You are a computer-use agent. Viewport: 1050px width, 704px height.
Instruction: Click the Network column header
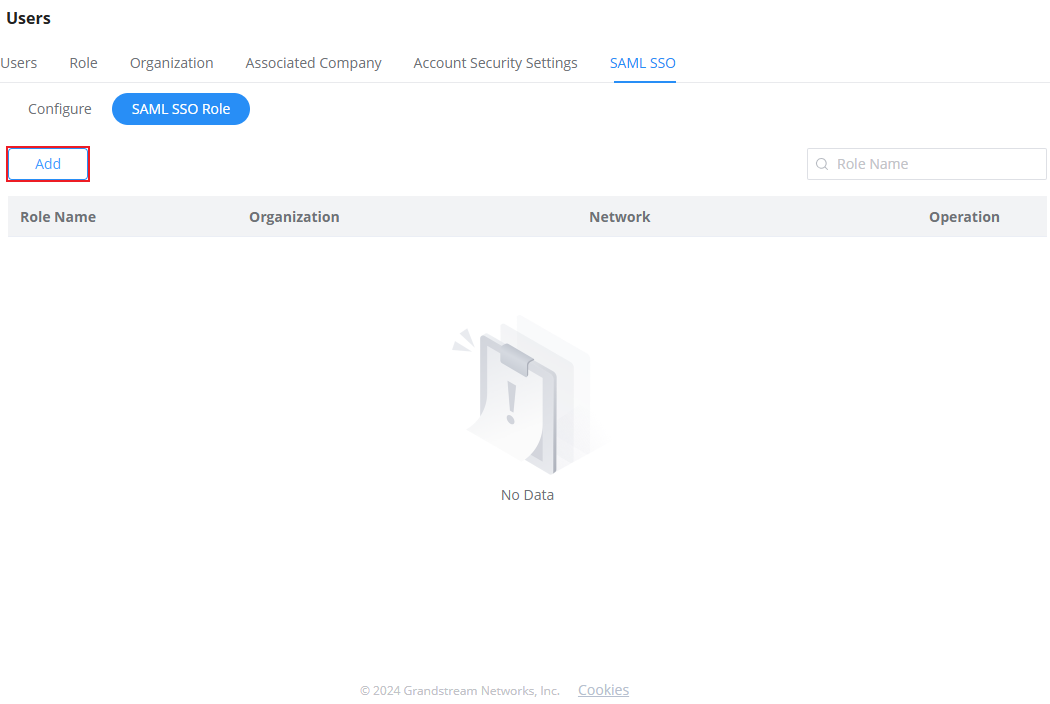619,217
